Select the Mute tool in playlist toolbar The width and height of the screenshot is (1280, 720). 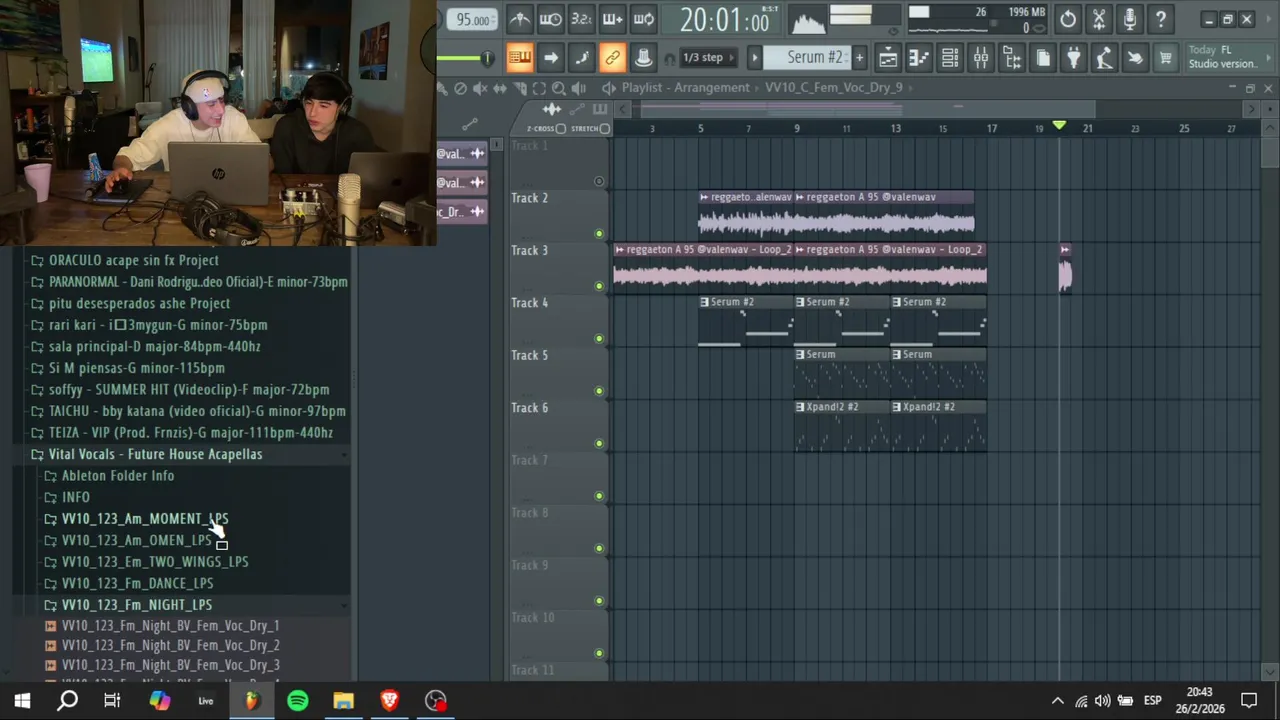[480, 88]
